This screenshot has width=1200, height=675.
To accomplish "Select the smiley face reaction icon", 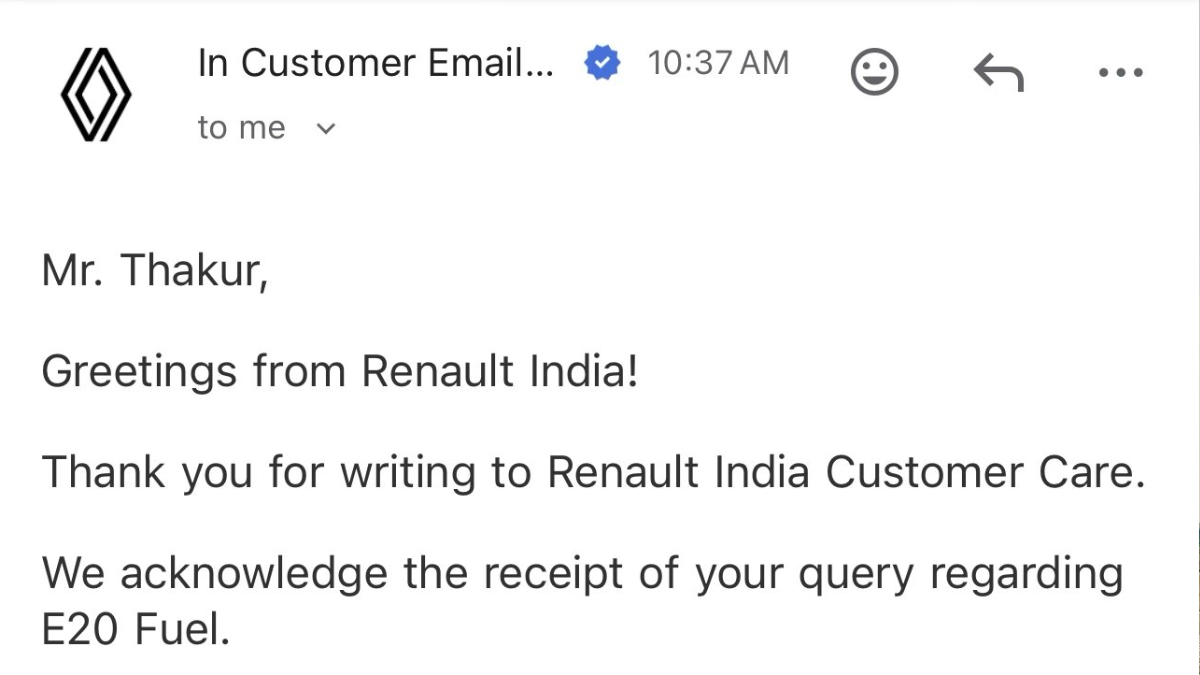I will 874,71.
